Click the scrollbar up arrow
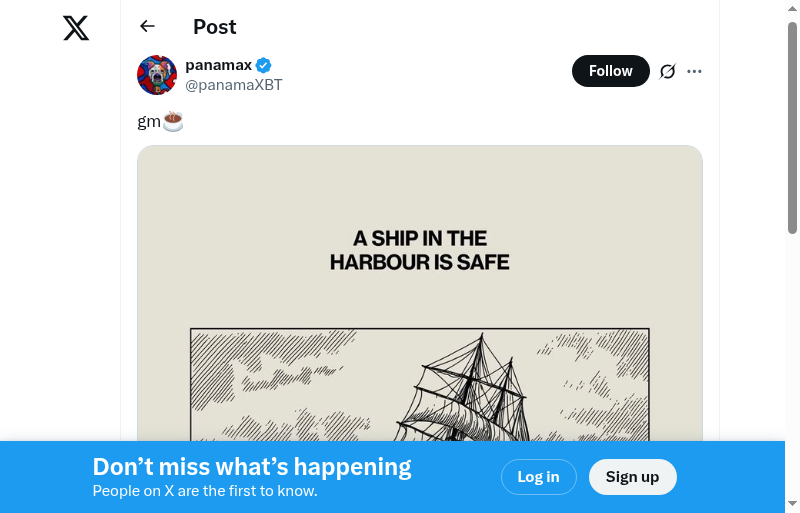This screenshot has width=800, height=513. click(792, 9)
